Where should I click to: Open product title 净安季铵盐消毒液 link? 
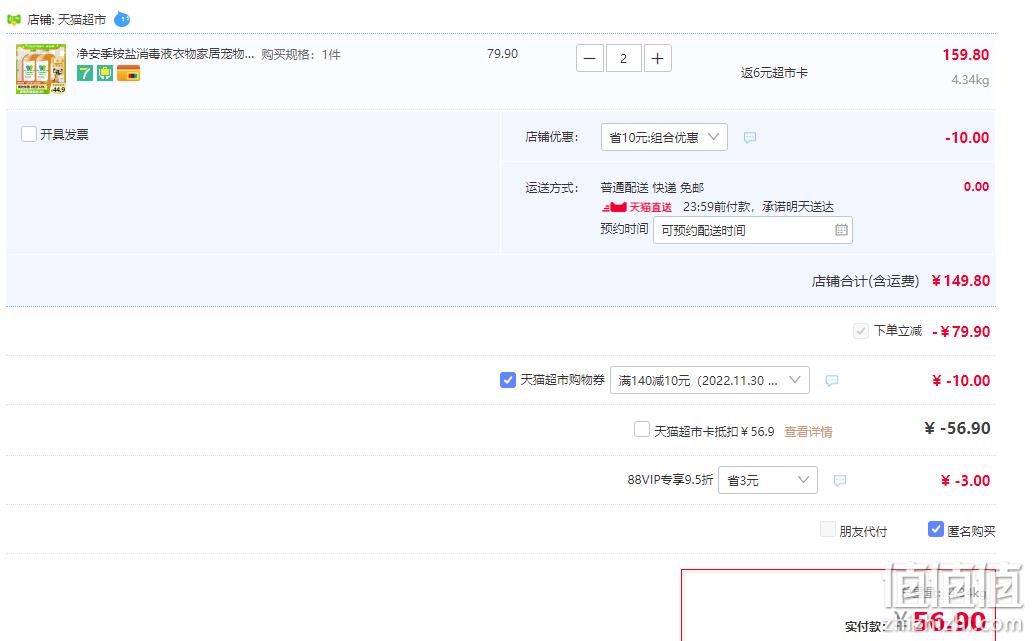click(165, 54)
